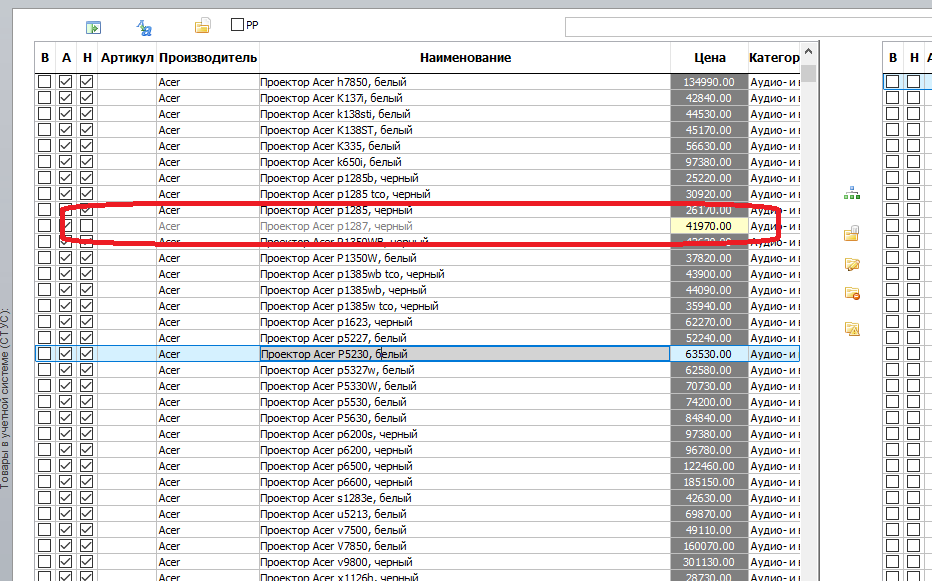Click inside the editing cell Проектор Acer P5230, белый
This screenshot has width=932, height=581.
[465, 354]
